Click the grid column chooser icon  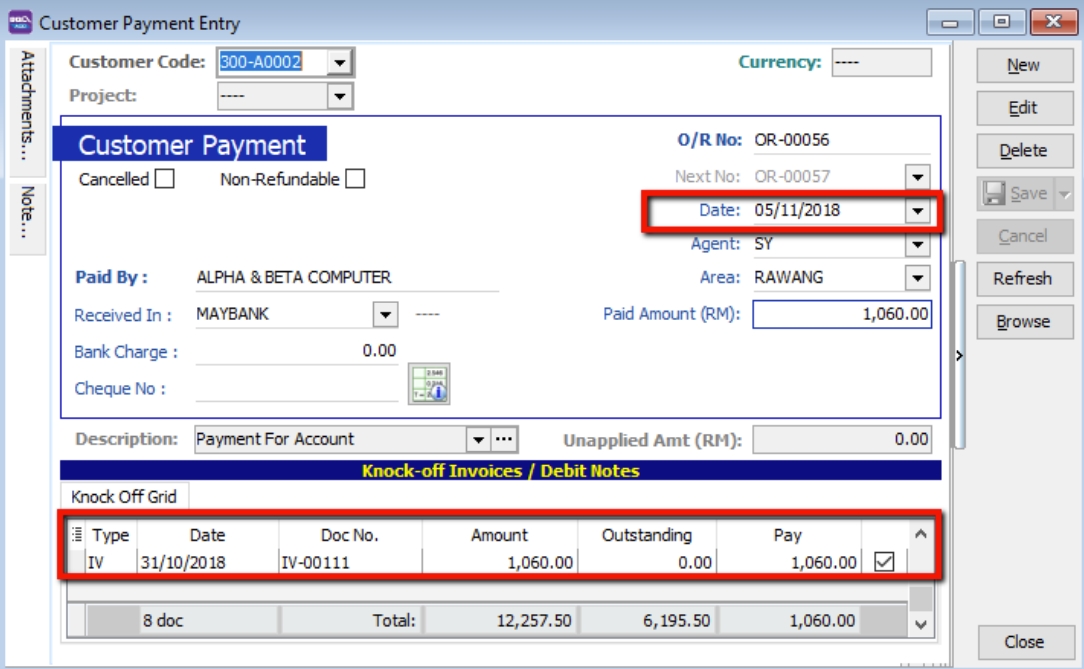77,535
